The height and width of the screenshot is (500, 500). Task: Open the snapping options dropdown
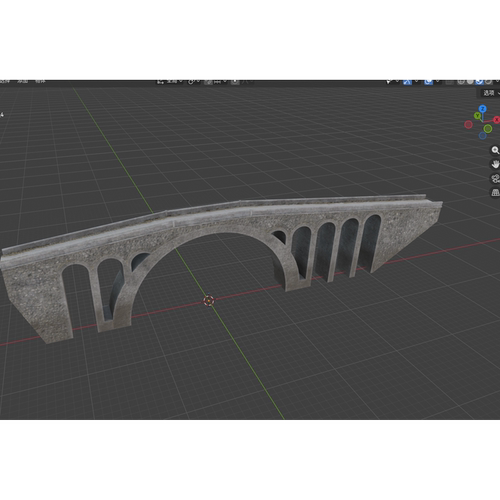coord(220,82)
